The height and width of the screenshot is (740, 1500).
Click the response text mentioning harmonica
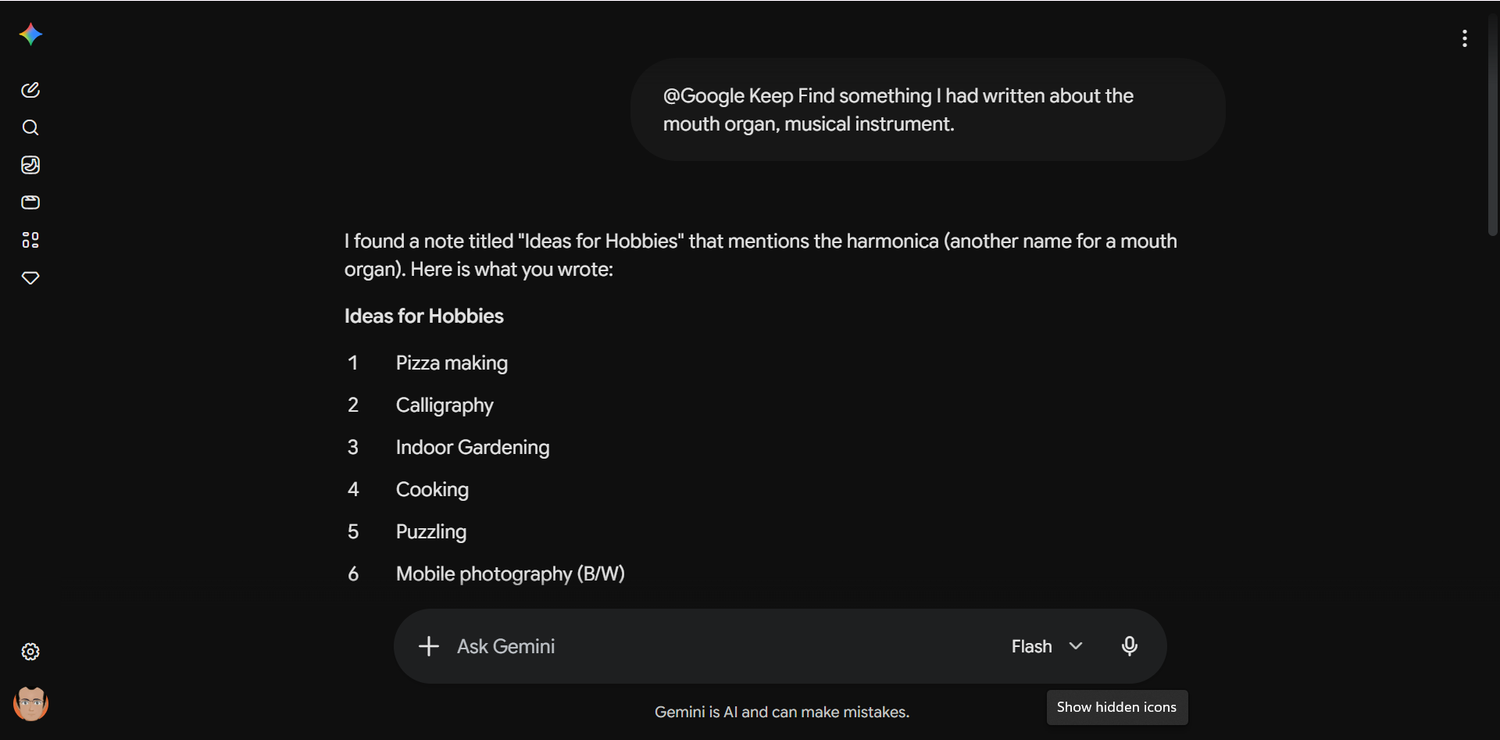point(761,255)
